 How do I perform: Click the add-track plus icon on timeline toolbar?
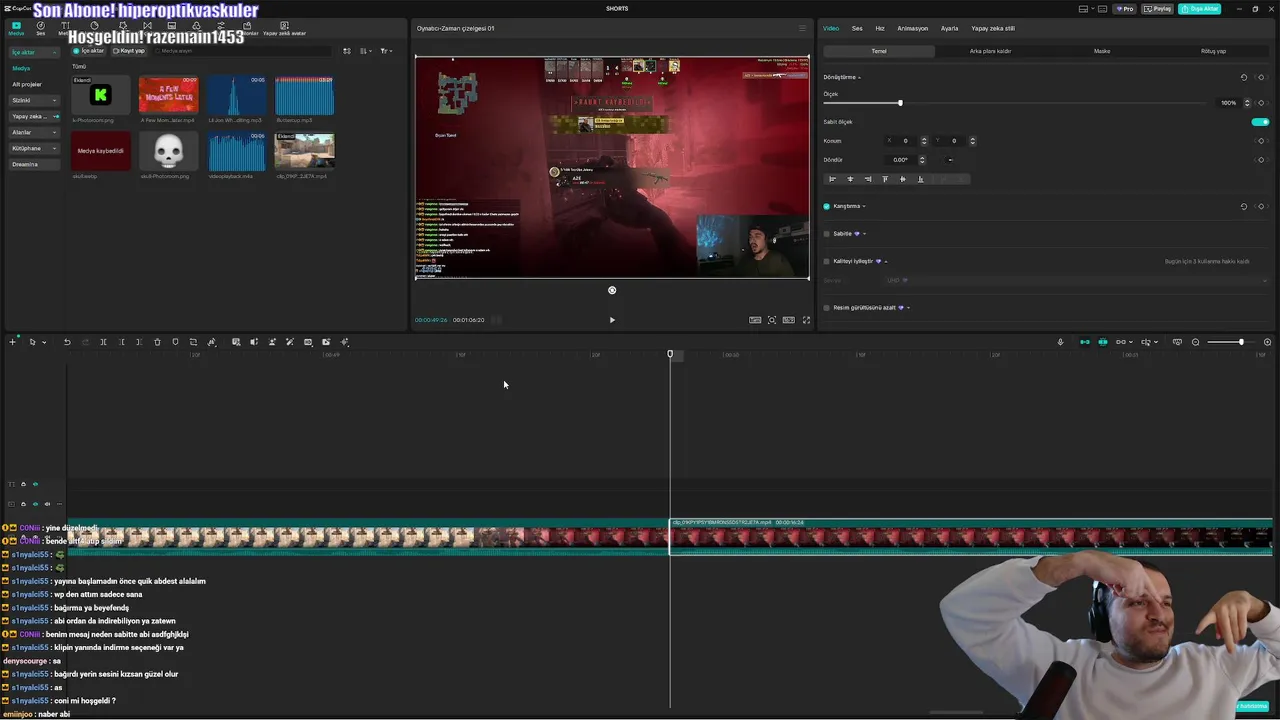[13, 342]
